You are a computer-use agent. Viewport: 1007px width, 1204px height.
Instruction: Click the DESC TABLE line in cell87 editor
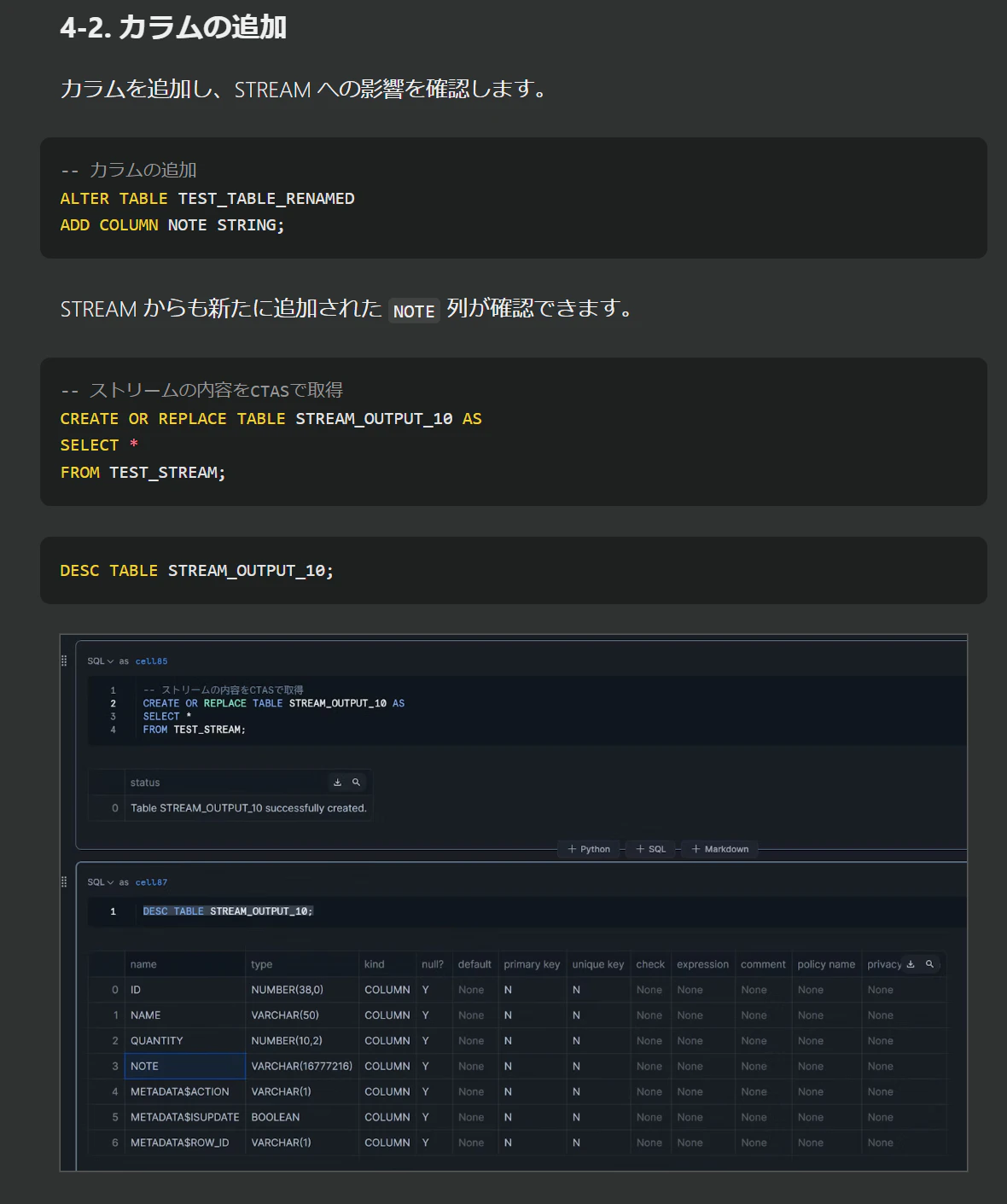(228, 911)
